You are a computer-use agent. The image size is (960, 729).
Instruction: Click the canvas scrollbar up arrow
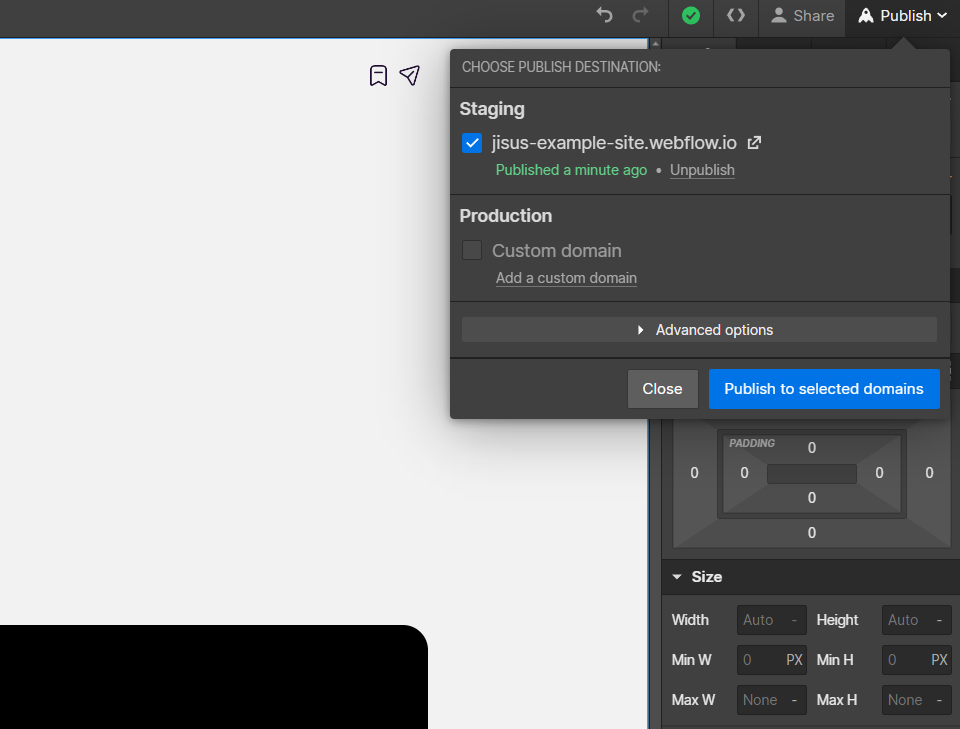point(655,44)
